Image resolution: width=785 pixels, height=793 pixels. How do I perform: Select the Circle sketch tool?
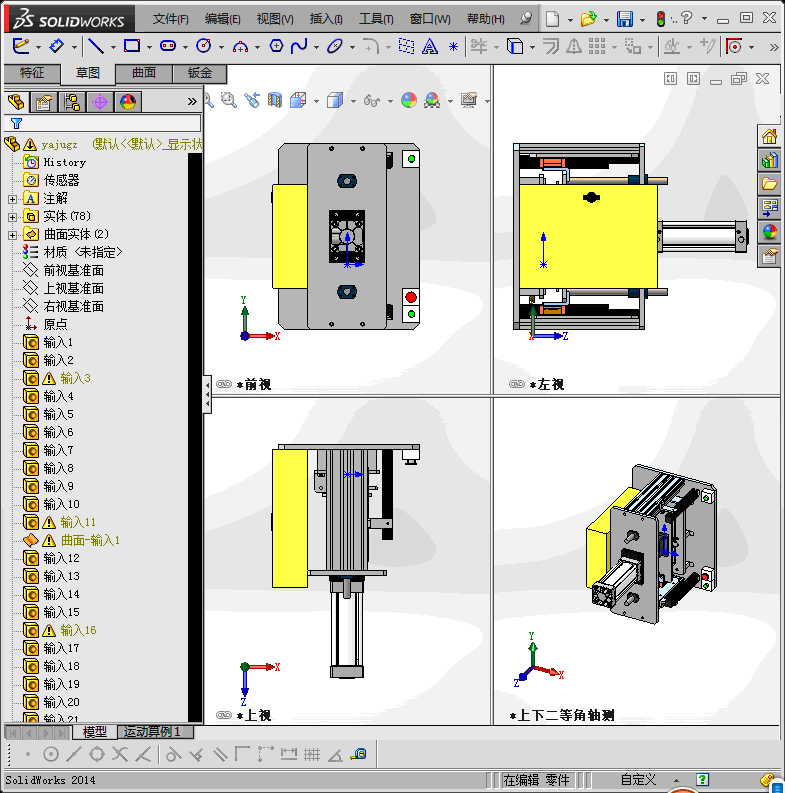204,46
